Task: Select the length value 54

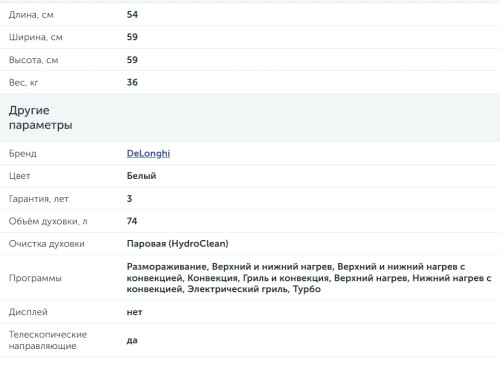Action: [x=132, y=14]
